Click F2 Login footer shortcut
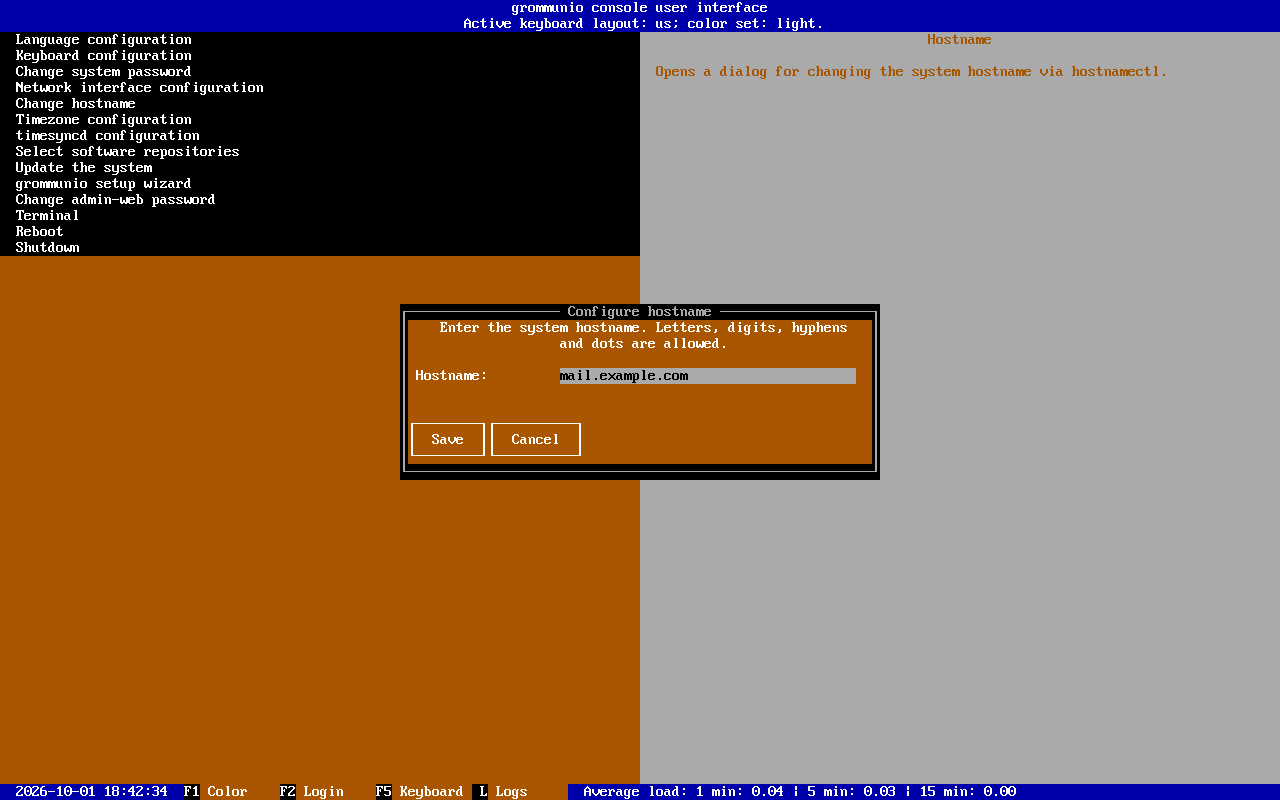The image size is (1280, 800). [x=311, y=792]
